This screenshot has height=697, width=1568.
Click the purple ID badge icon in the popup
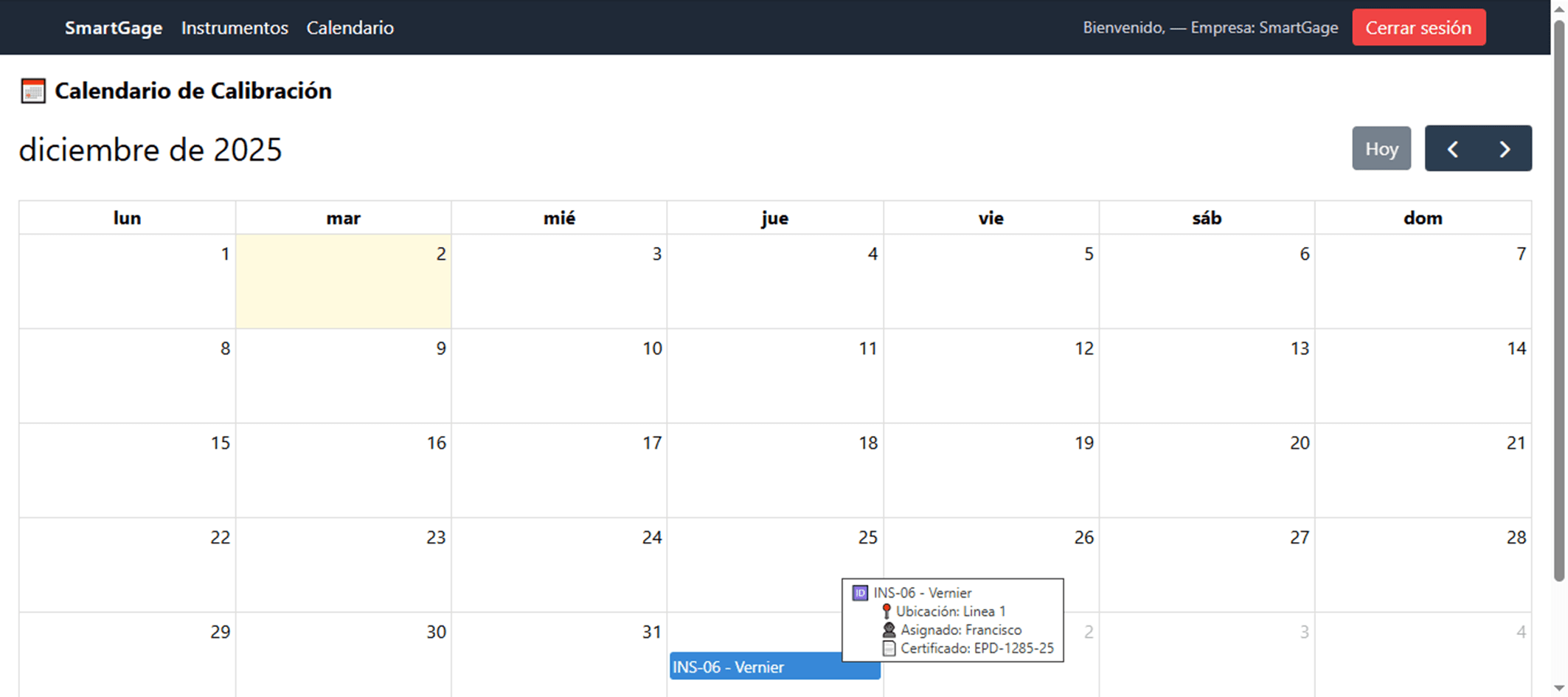[861, 592]
